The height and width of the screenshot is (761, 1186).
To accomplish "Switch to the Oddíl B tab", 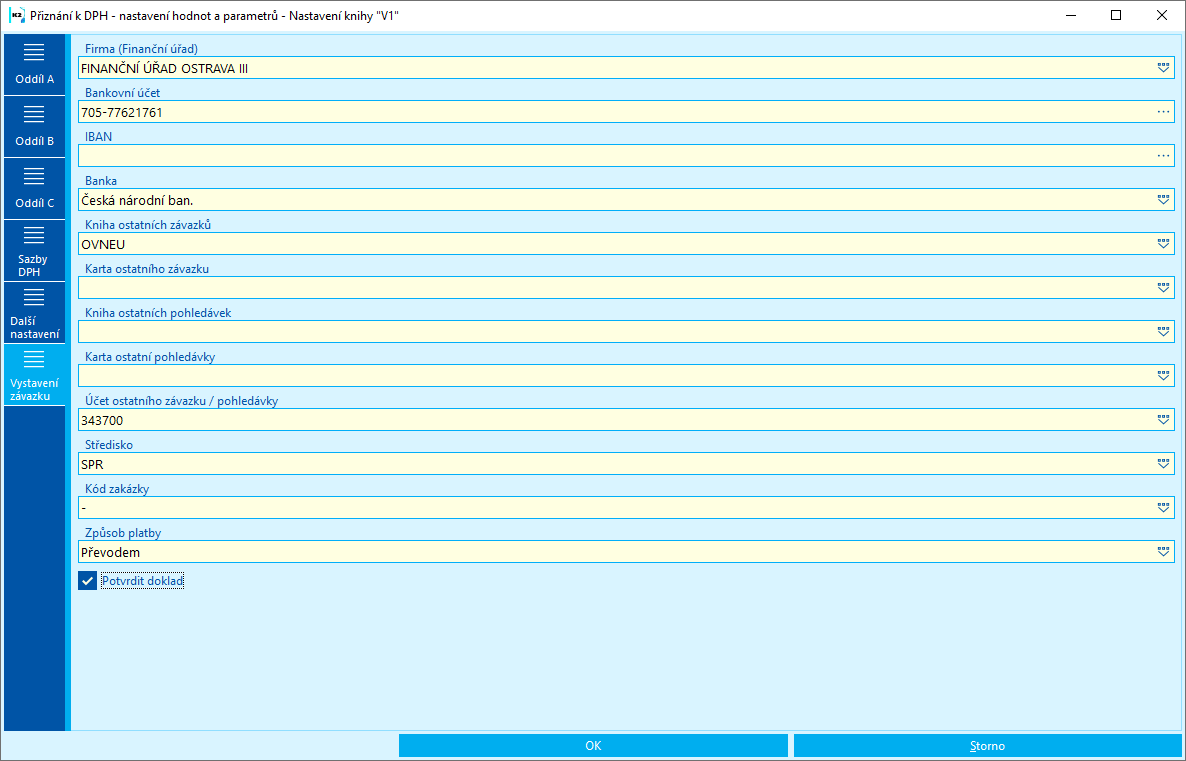I will tap(34, 126).
